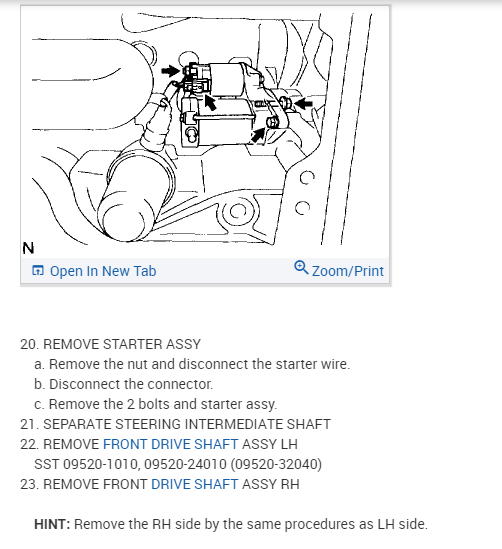Click the arrow pointing at the right-side starter bolt
Screen dimensions: 502x549
(x=304, y=104)
